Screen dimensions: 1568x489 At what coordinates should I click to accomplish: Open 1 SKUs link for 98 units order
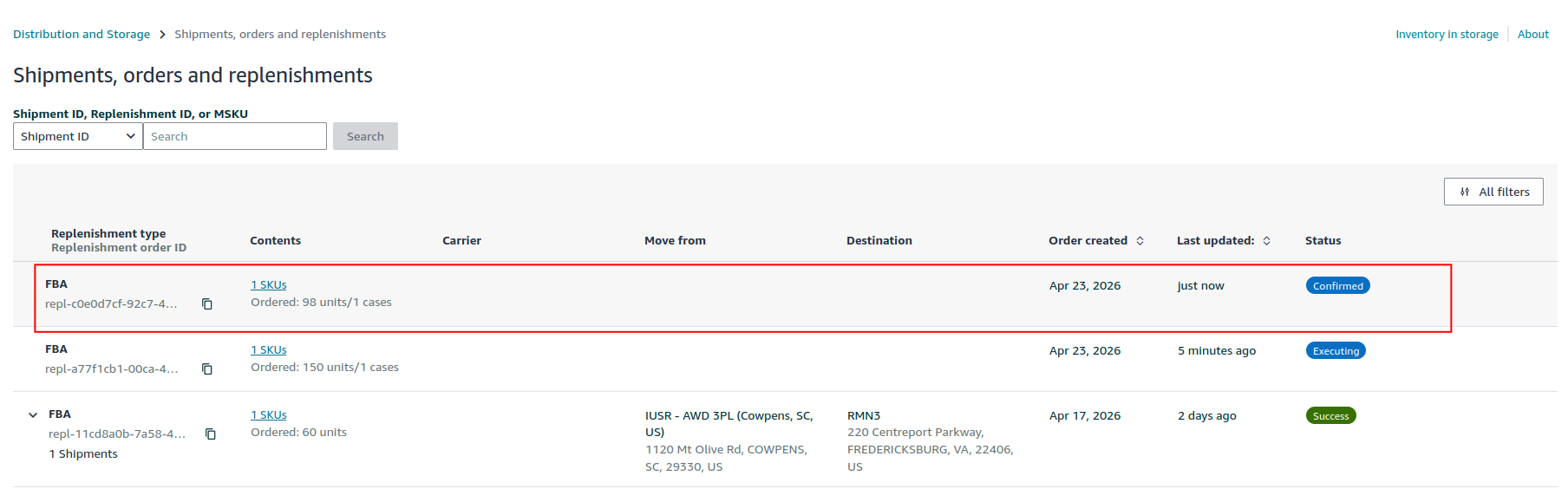coord(269,285)
